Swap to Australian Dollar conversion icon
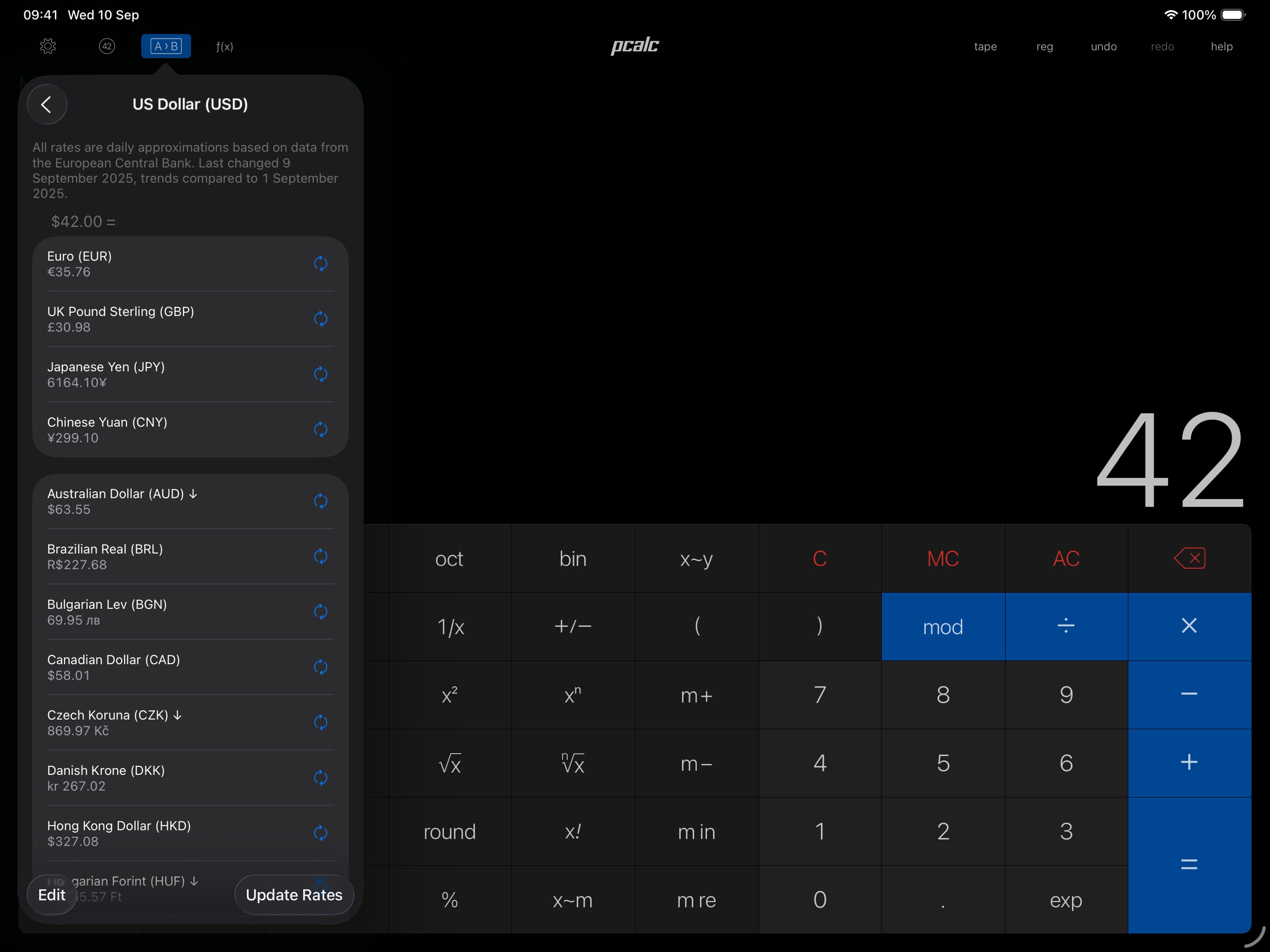The width and height of the screenshot is (1270, 952). point(321,501)
